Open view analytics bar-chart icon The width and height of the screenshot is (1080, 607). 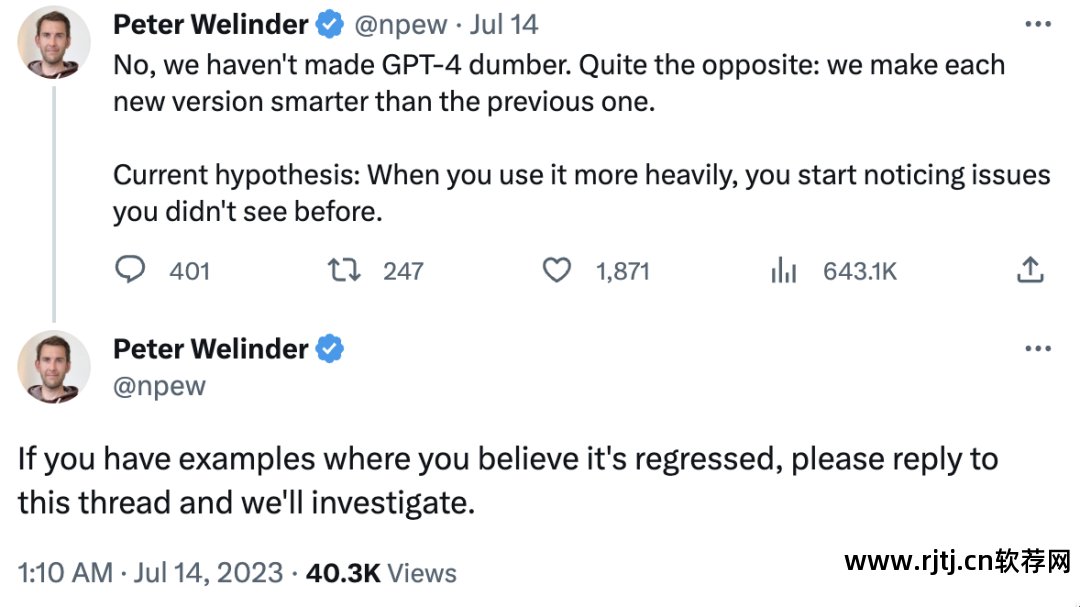782,270
